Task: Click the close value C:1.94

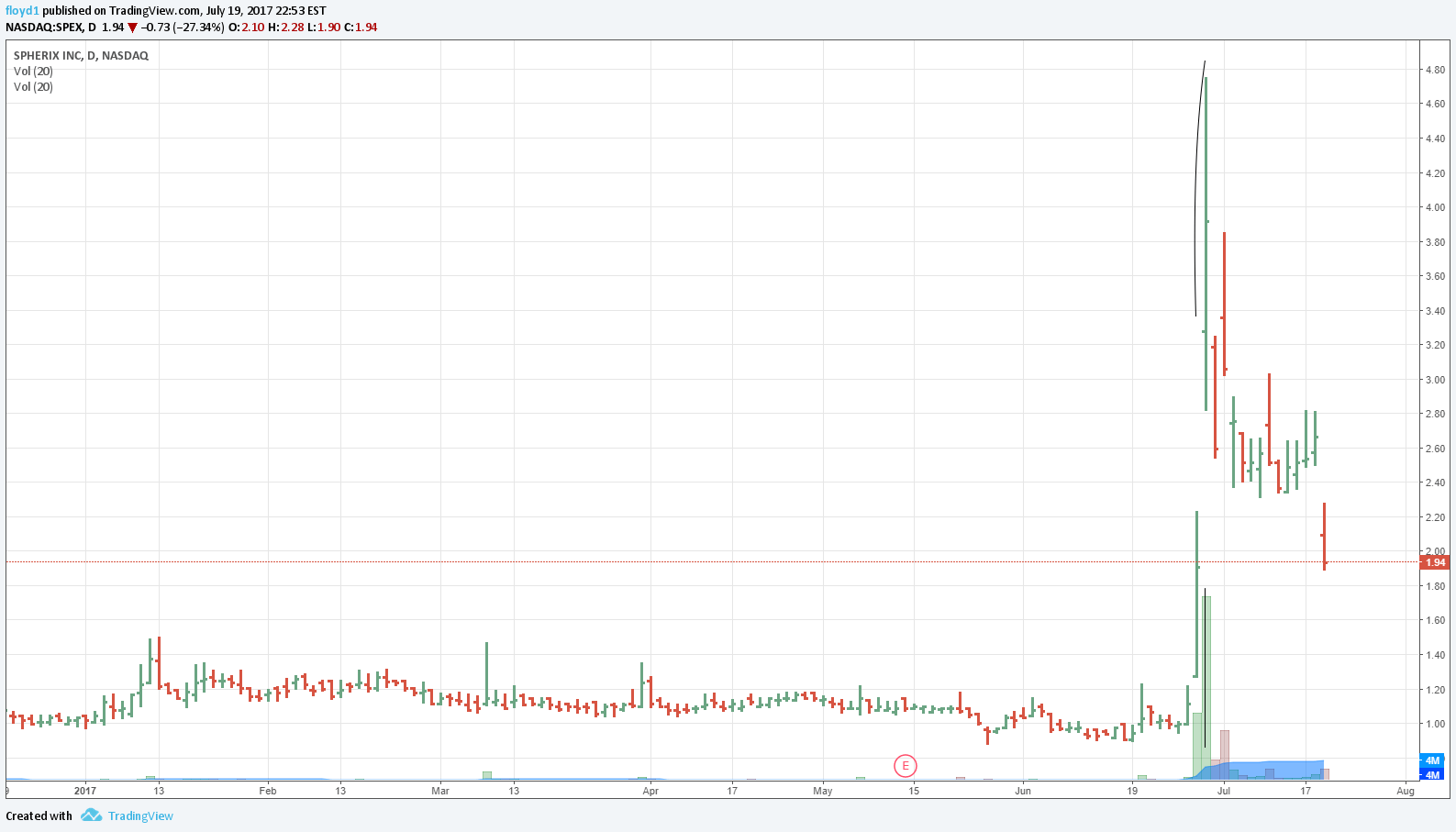Action: pos(361,28)
